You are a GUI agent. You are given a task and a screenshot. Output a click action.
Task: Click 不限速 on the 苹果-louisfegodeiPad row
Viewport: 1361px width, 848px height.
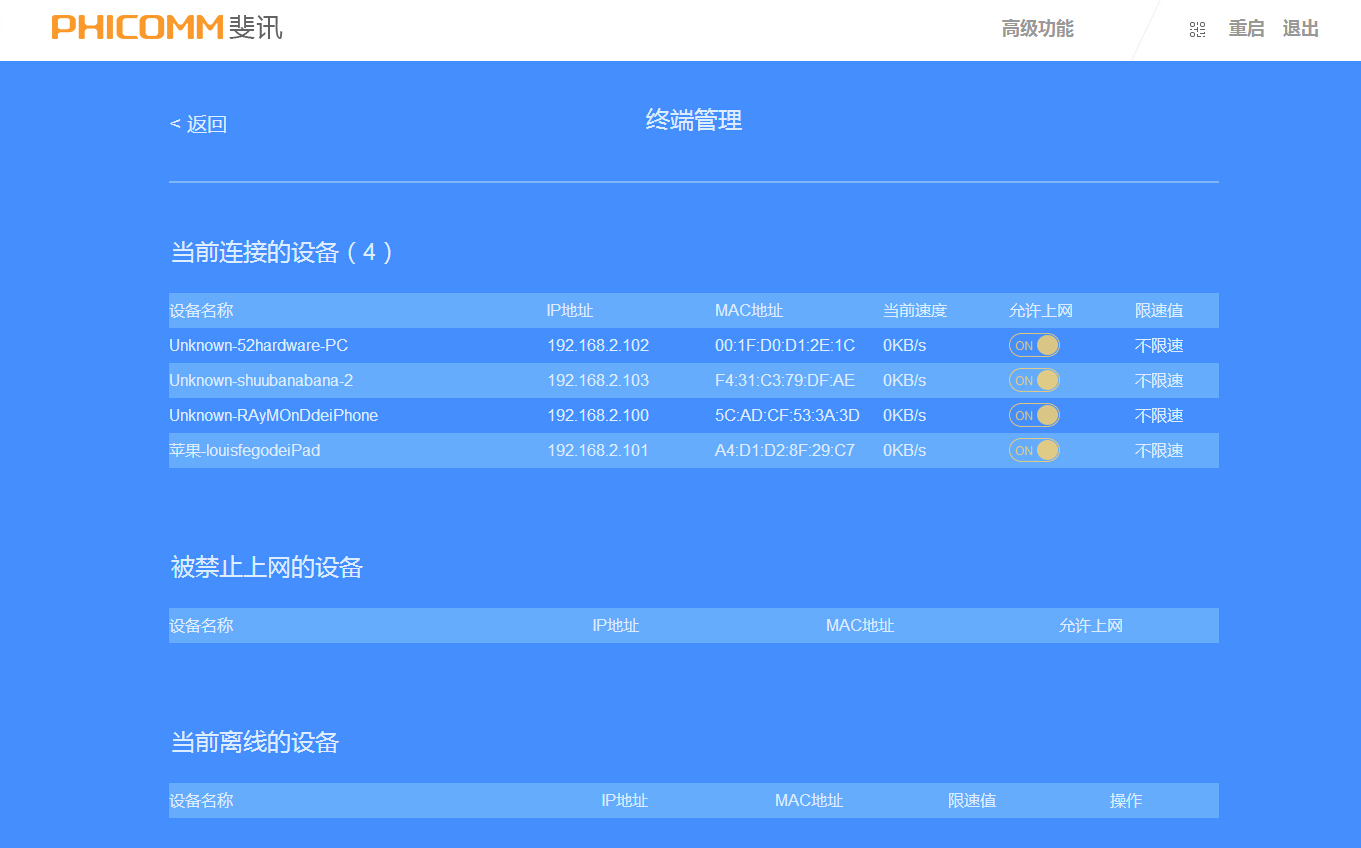1159,450
